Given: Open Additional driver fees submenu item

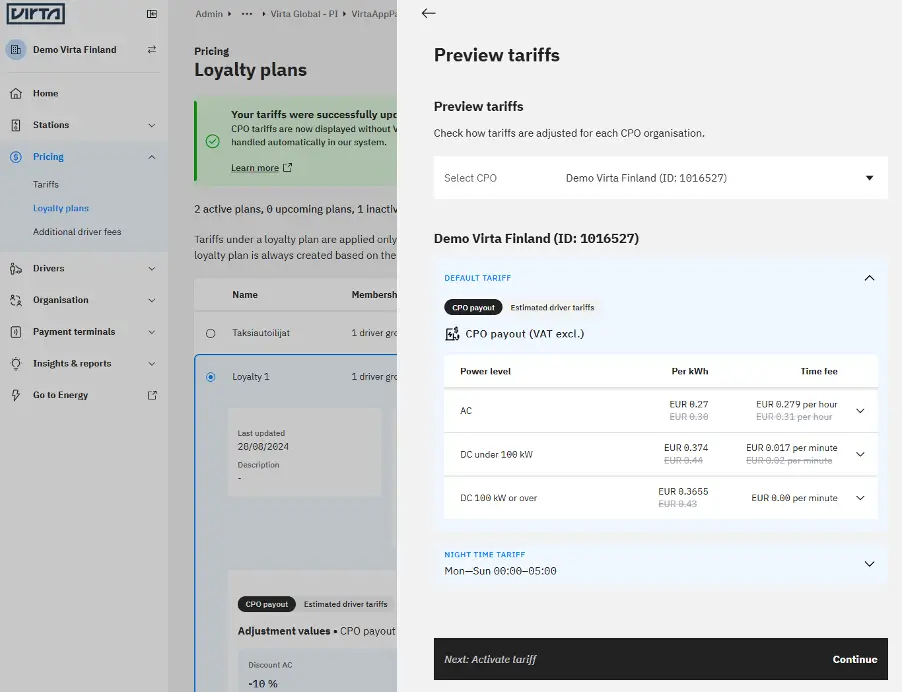Looking at the screenshot, I should pos(77,232).
